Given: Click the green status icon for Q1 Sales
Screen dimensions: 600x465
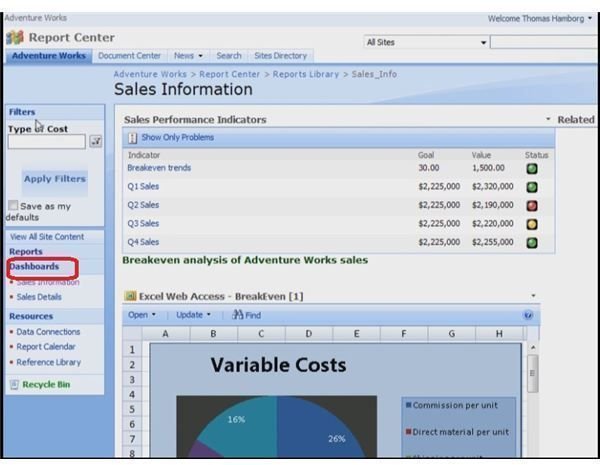Looking at the screenshot, I should coord(532,187).
